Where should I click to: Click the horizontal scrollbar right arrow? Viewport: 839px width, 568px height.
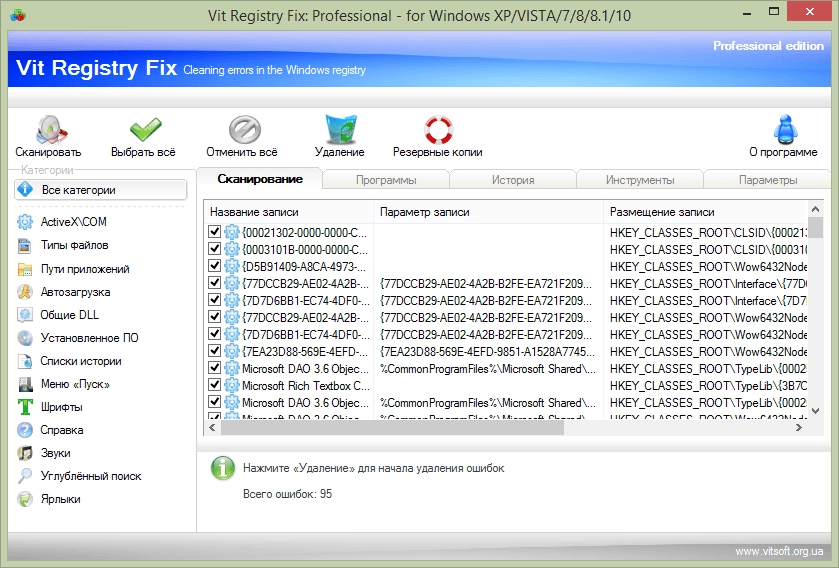(x=799, y=427)
